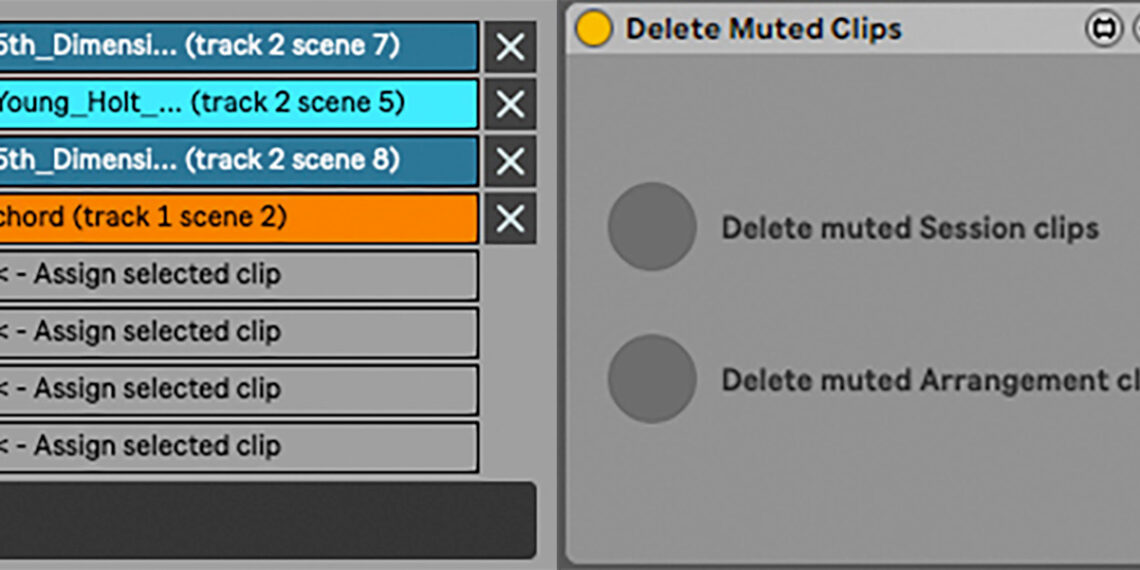Toggle the yellow device activator button
The height and width of the screenshot is (570, 1140).
tap(594, 30)
